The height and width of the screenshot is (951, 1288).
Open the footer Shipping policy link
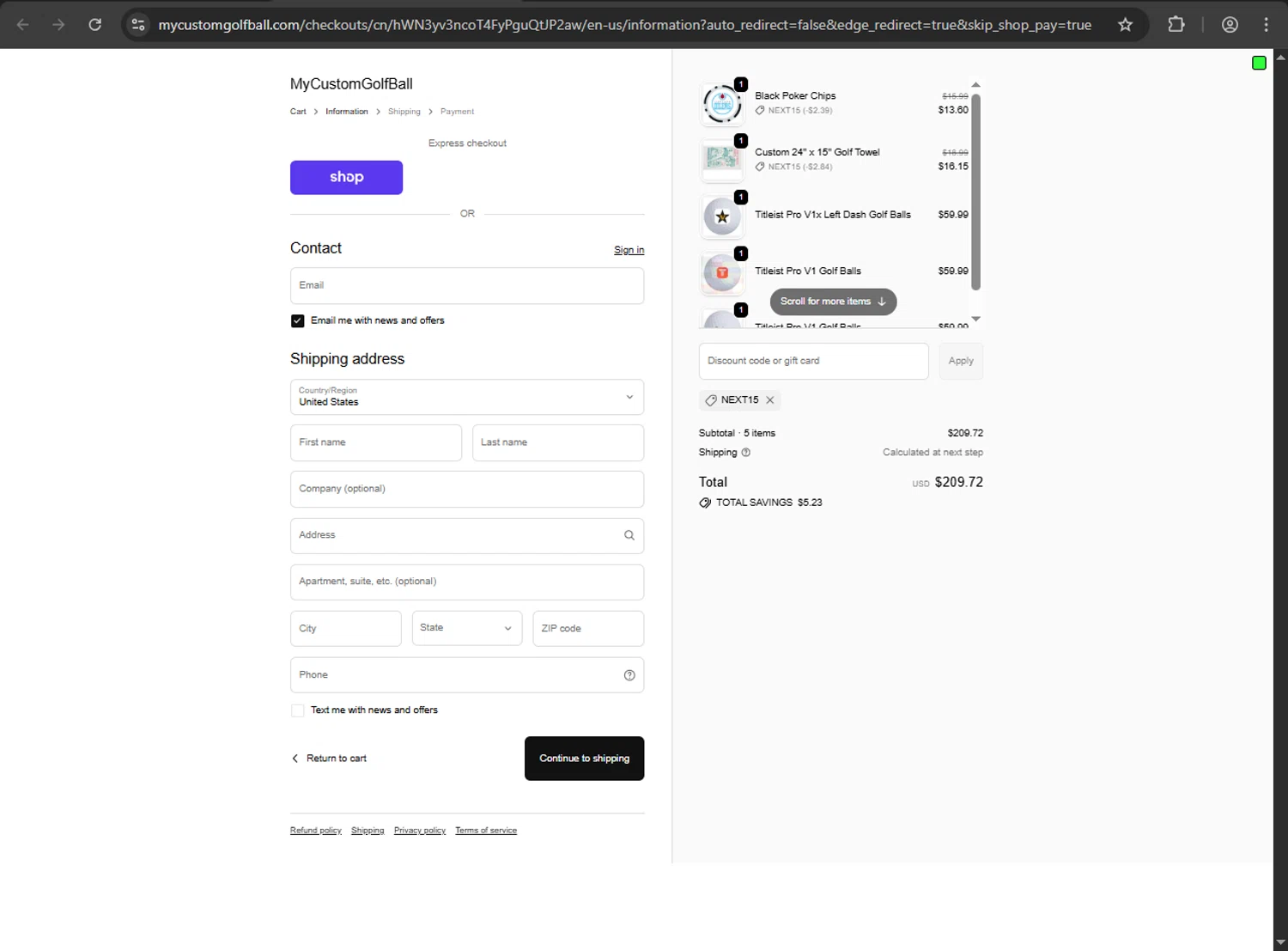tap(368, 831)
